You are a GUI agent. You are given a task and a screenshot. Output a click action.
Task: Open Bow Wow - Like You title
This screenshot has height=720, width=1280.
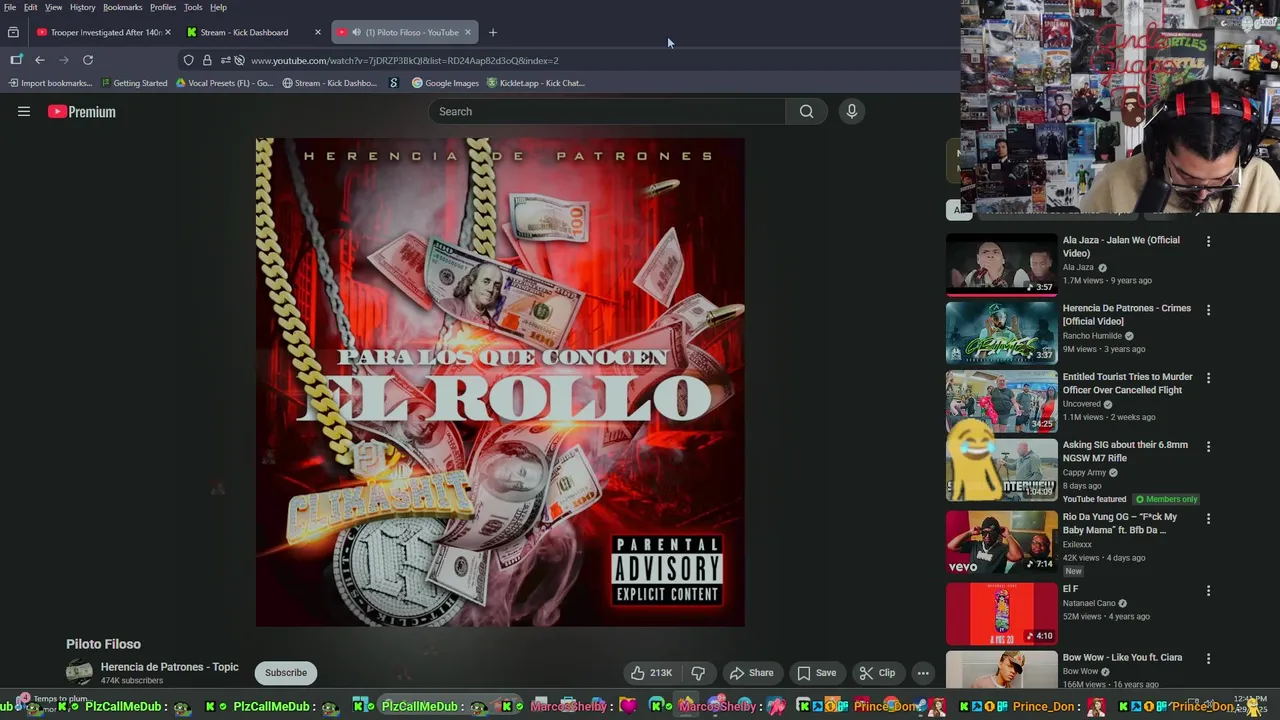click(x=1122, y=658)
